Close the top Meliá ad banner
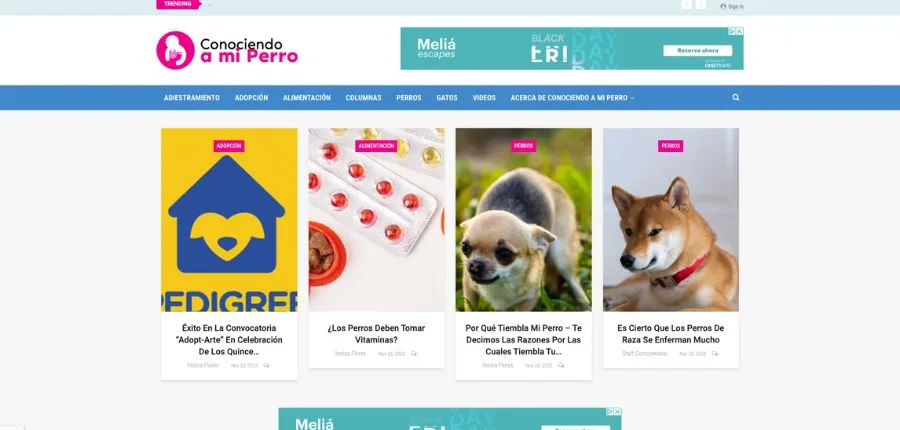Screen dimensions: 900x430 (x=740, y=31)
